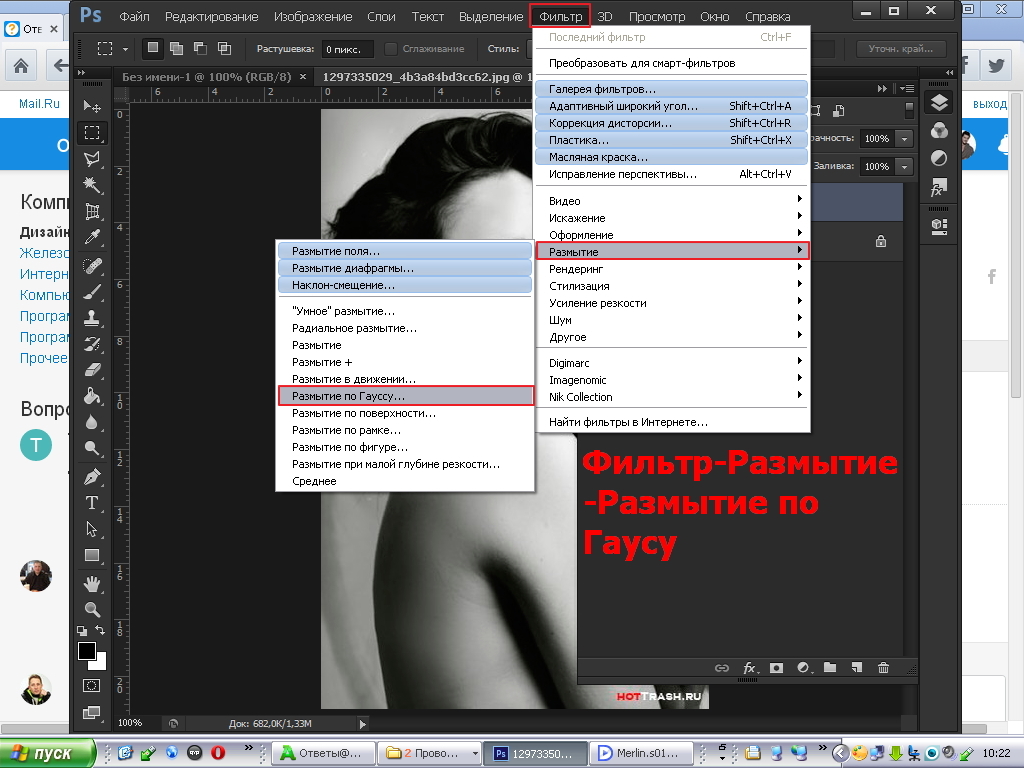Open the opacity 100% dropdown arrow
Image resolution: width=1024 pixels, height=768 pixels.
904,138
